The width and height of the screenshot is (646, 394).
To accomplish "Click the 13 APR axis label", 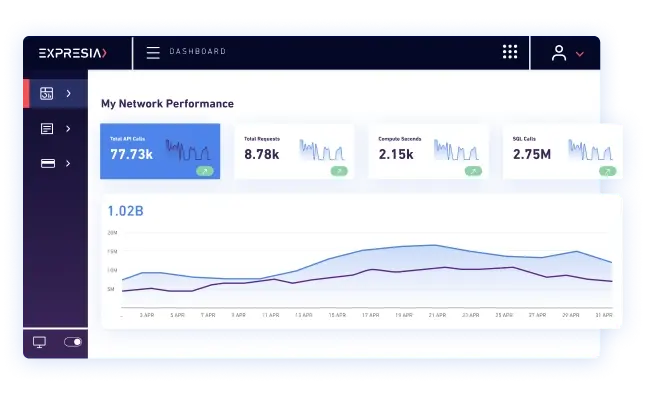I will pyautogui.click(x=304, y=315).
